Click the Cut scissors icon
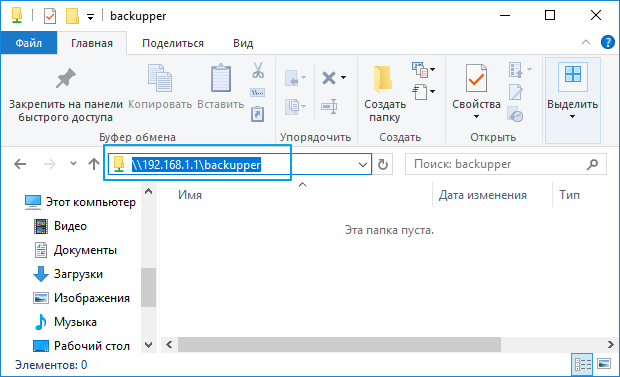This screenshot has width=620, height=377. point(258,70)
